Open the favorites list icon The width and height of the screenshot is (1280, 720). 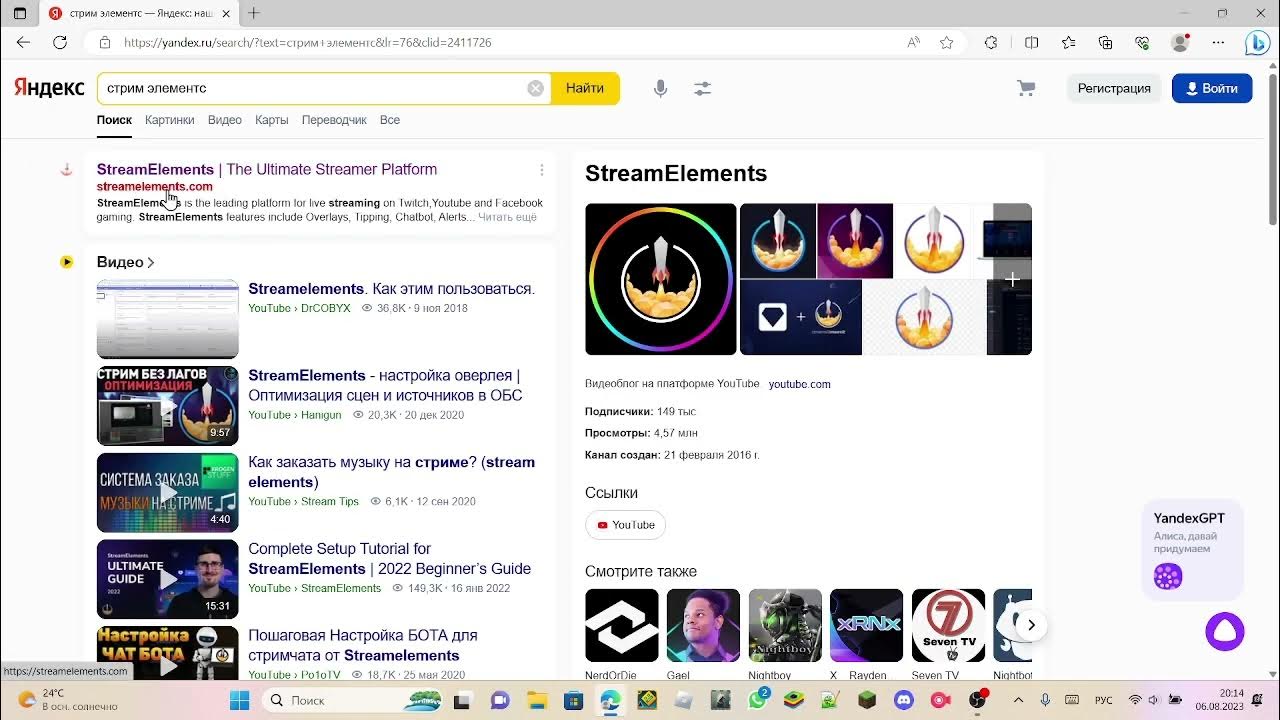coord(1068,43)
